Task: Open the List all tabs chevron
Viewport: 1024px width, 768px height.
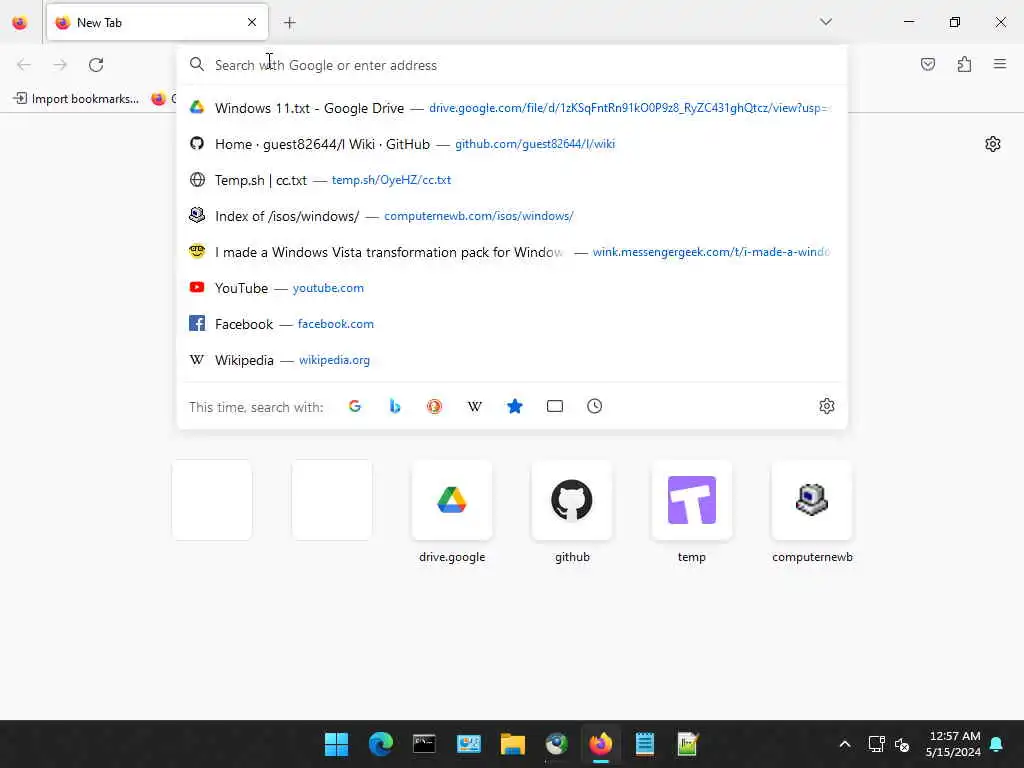Action: point(825,22)
